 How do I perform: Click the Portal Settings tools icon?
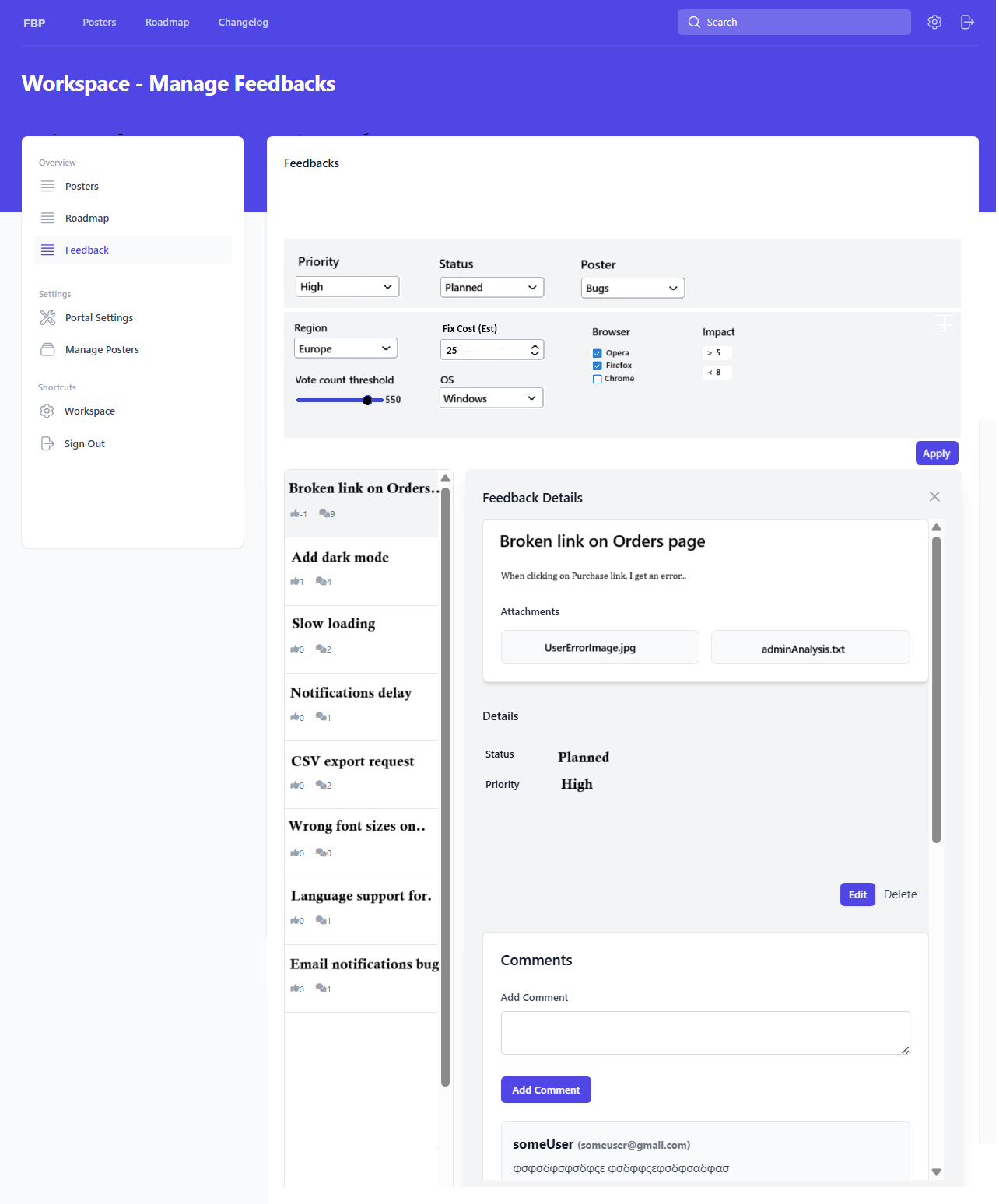pos(47,318)
